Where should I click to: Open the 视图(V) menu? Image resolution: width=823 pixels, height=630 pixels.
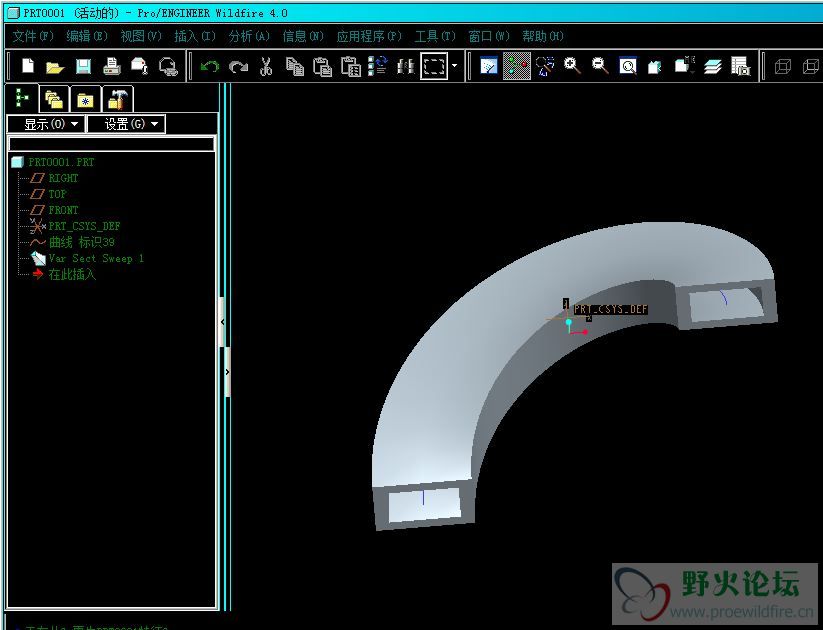coord(141,36)
